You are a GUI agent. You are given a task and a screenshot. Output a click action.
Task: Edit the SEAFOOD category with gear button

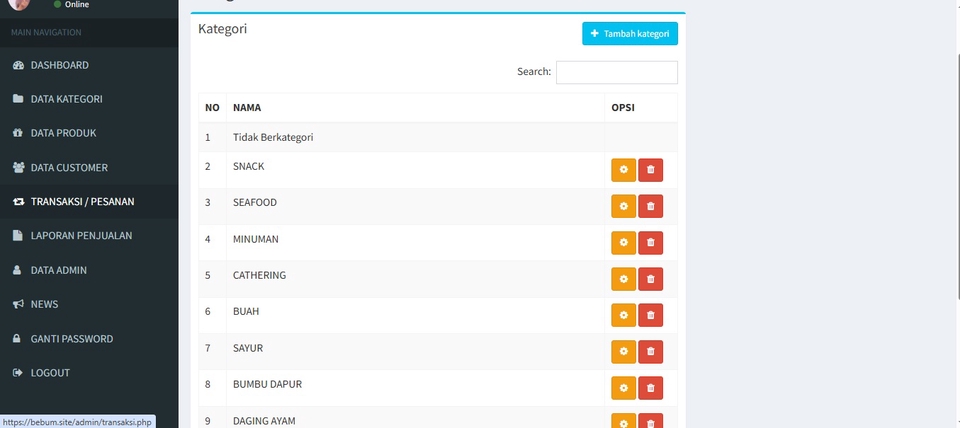click(623, 206)
